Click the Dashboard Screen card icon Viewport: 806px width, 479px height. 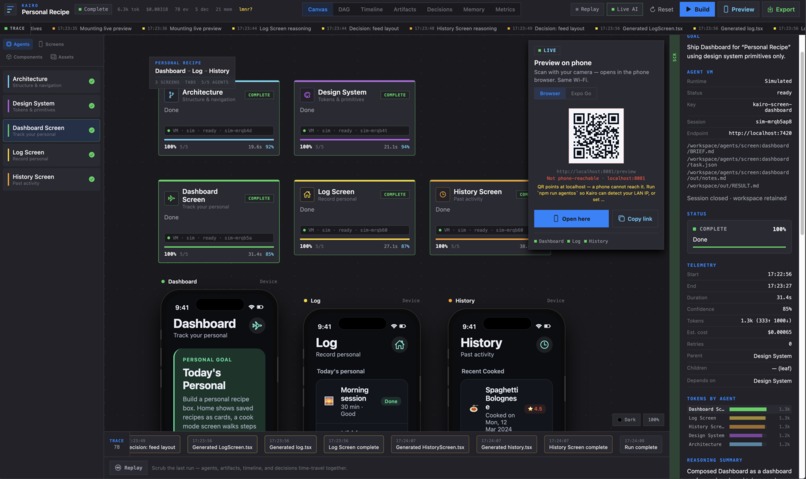(x=171, y=198)
